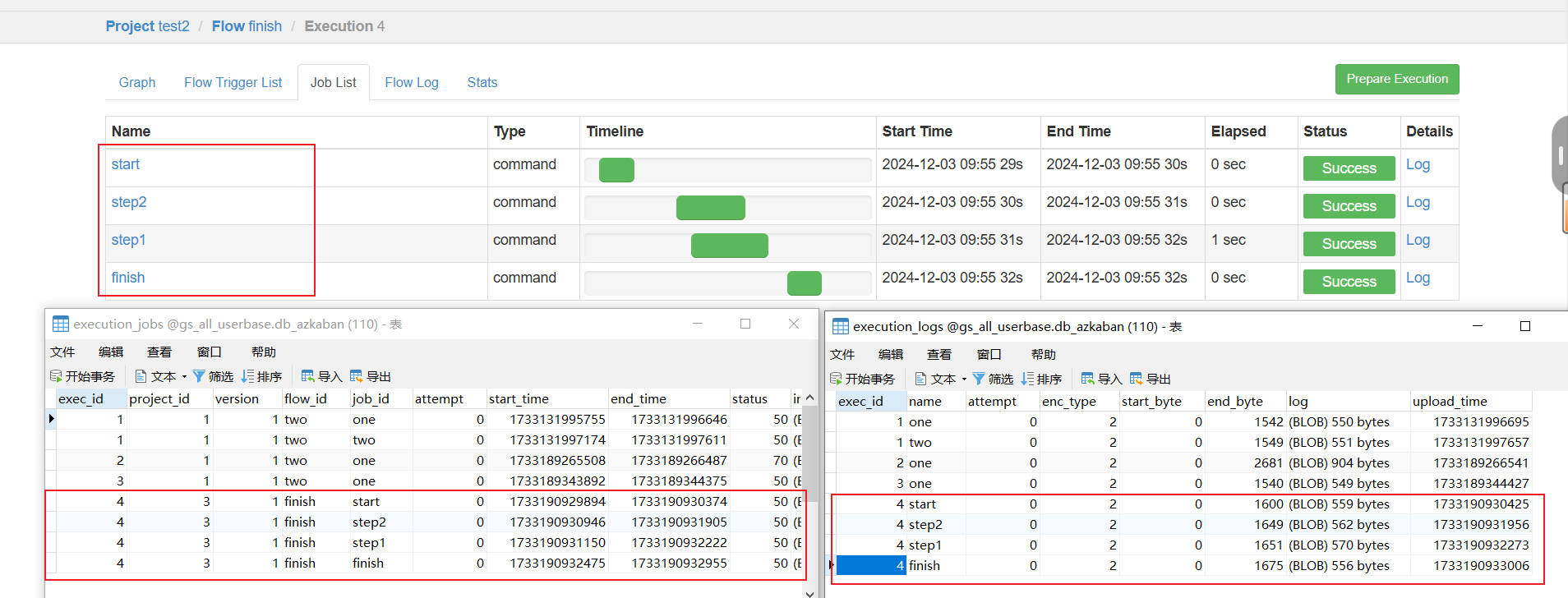Open the Graph tab
Viewport: 1568px width, 598px height.
(x=137, y=82)
